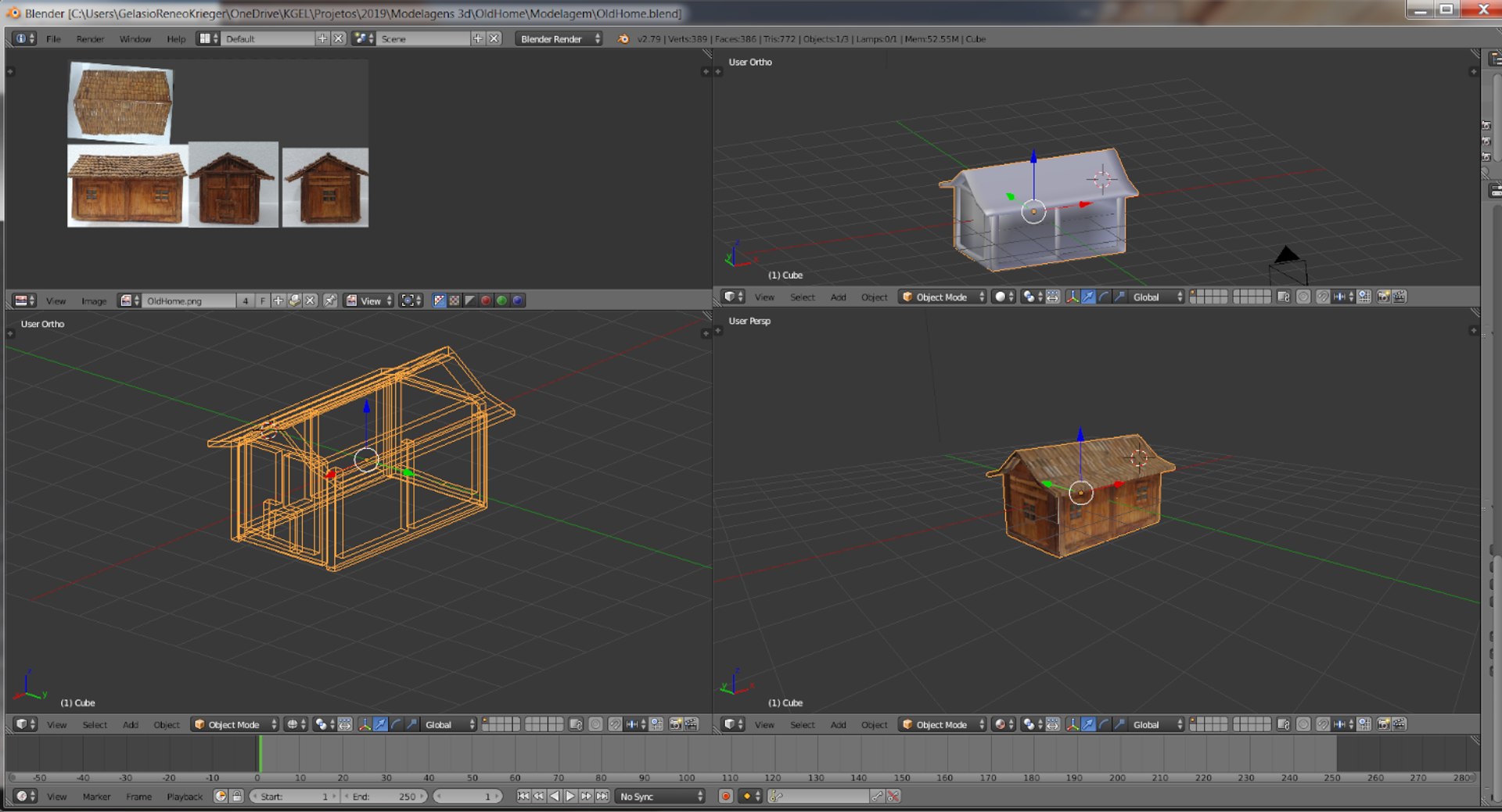Open the image editor type selector
The width and height of the screenshot is (1502, 812).
[25, 300]
